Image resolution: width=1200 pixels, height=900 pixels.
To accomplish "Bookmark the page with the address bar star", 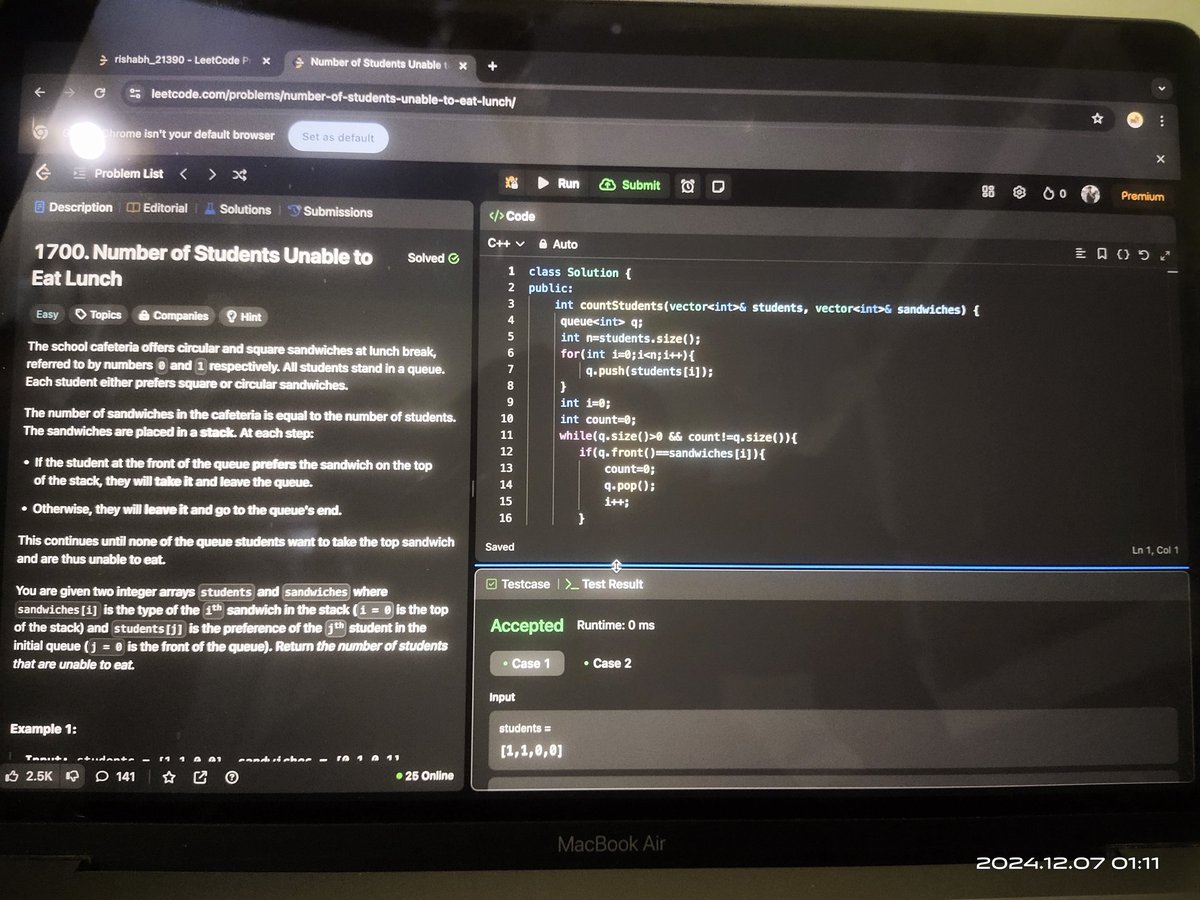I will pyautogui.click(x=1097, y=118).
